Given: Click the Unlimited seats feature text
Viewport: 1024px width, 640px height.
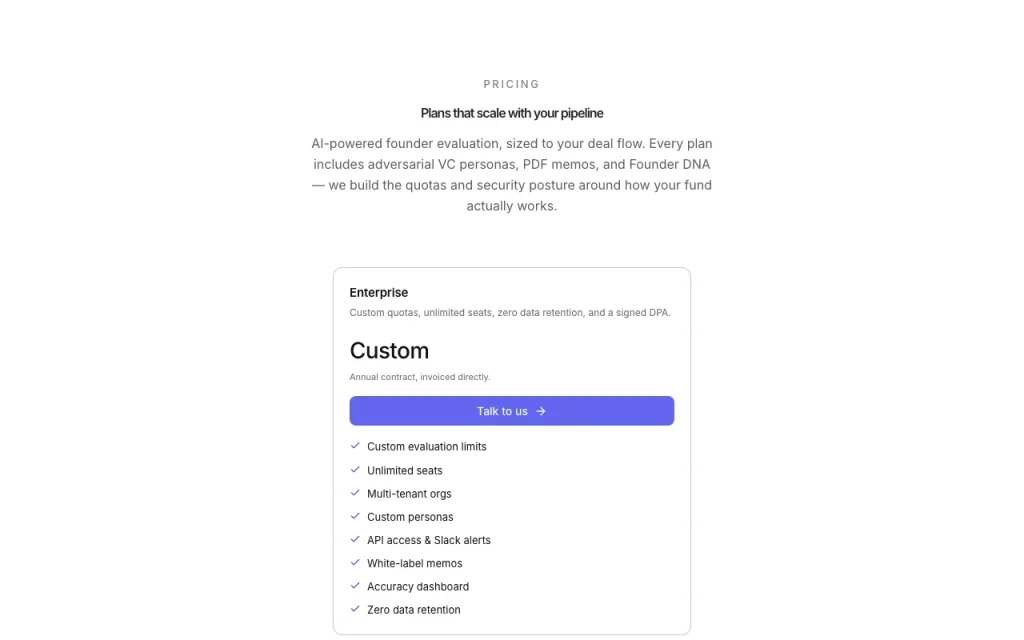Looking at the screenshot, I should [x=404, y=470].
